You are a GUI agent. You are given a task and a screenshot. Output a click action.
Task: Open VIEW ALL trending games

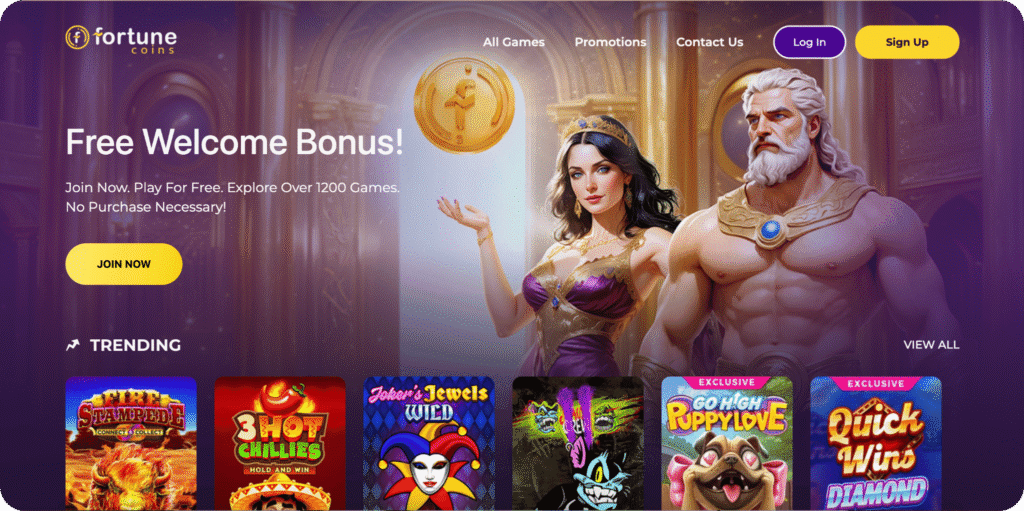(x=931, y=345)
